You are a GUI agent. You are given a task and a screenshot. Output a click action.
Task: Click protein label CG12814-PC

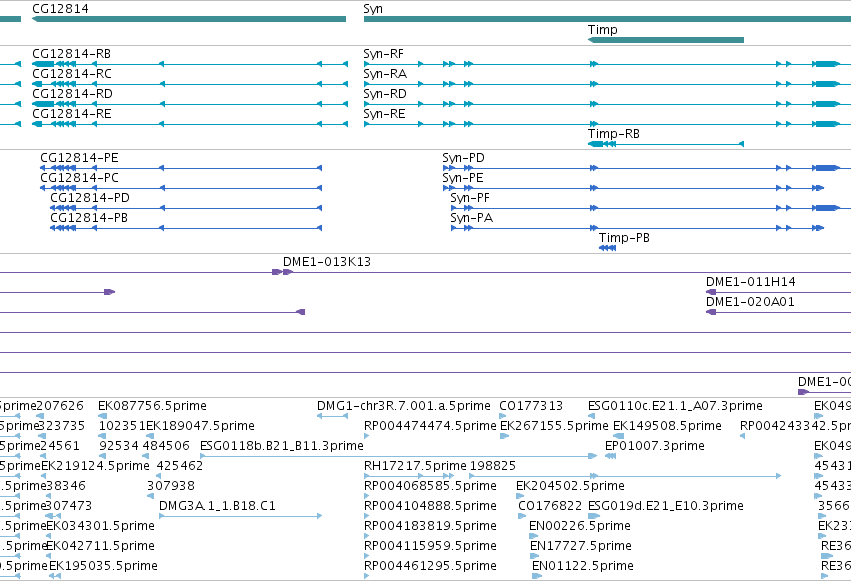(79, 178)
